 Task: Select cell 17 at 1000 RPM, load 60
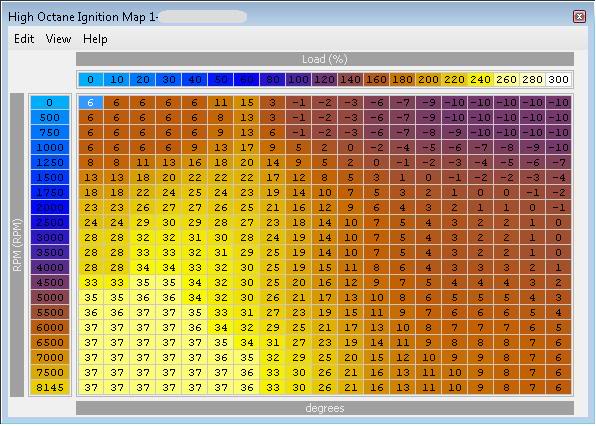coord(247,147)
